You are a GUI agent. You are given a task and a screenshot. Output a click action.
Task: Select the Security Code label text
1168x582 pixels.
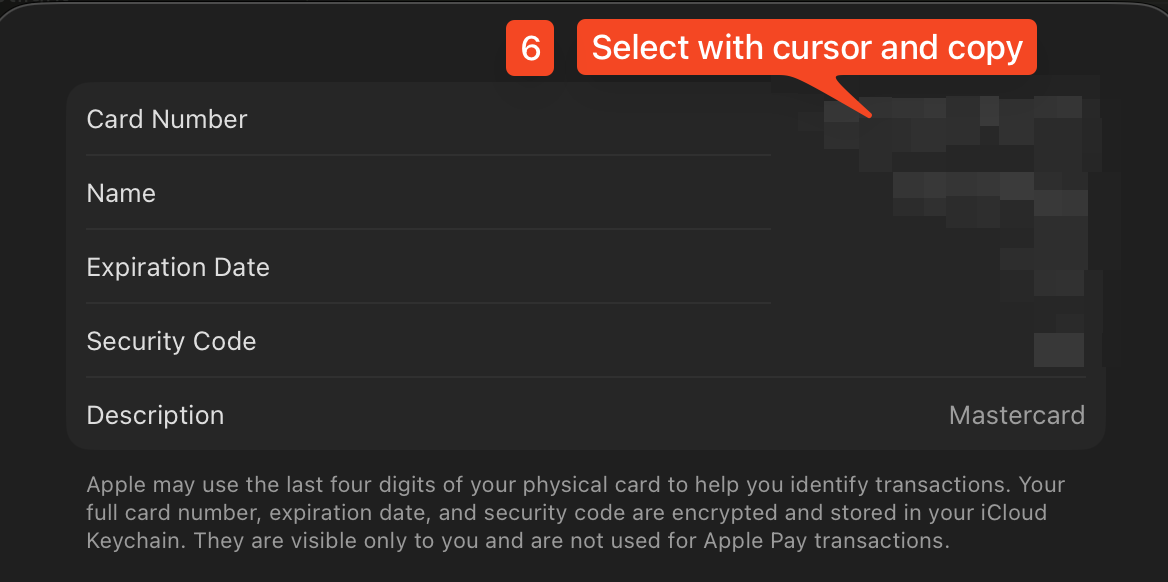171,341
